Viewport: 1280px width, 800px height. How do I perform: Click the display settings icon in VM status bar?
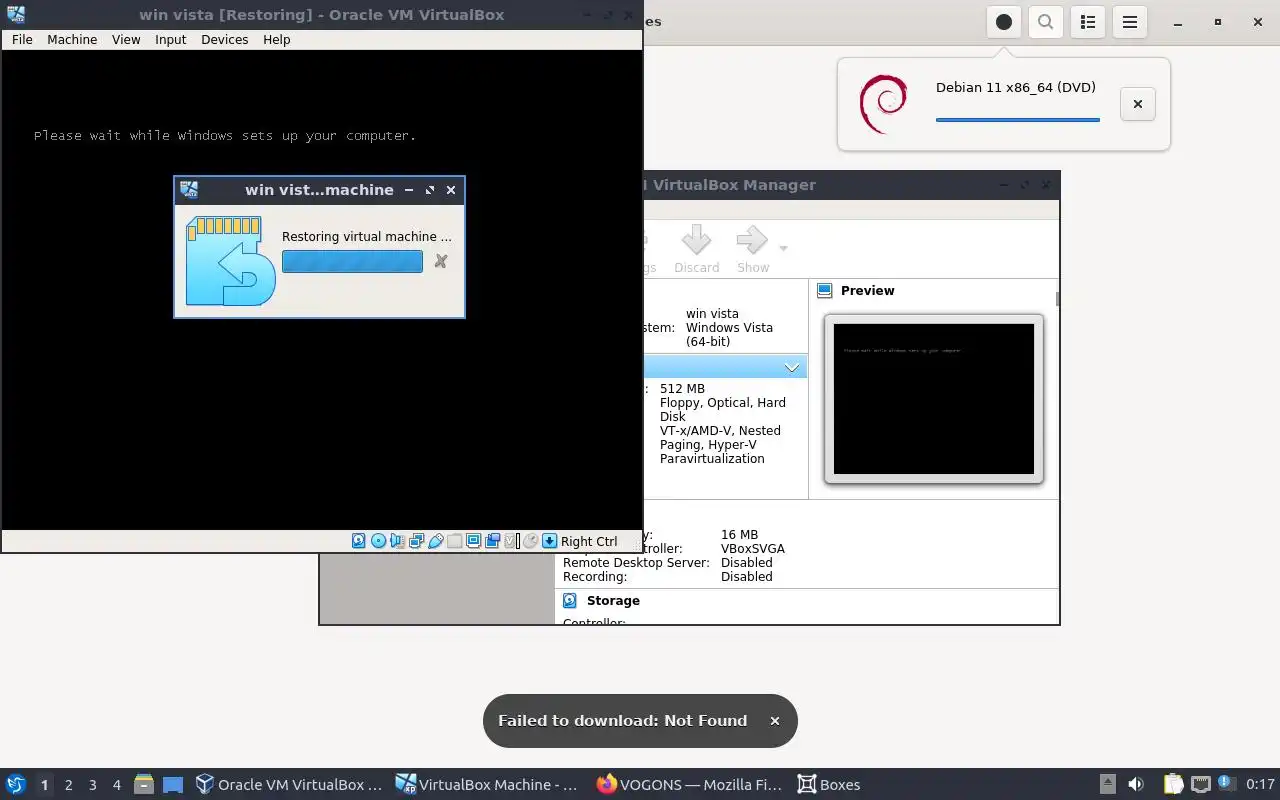(473, 541)
